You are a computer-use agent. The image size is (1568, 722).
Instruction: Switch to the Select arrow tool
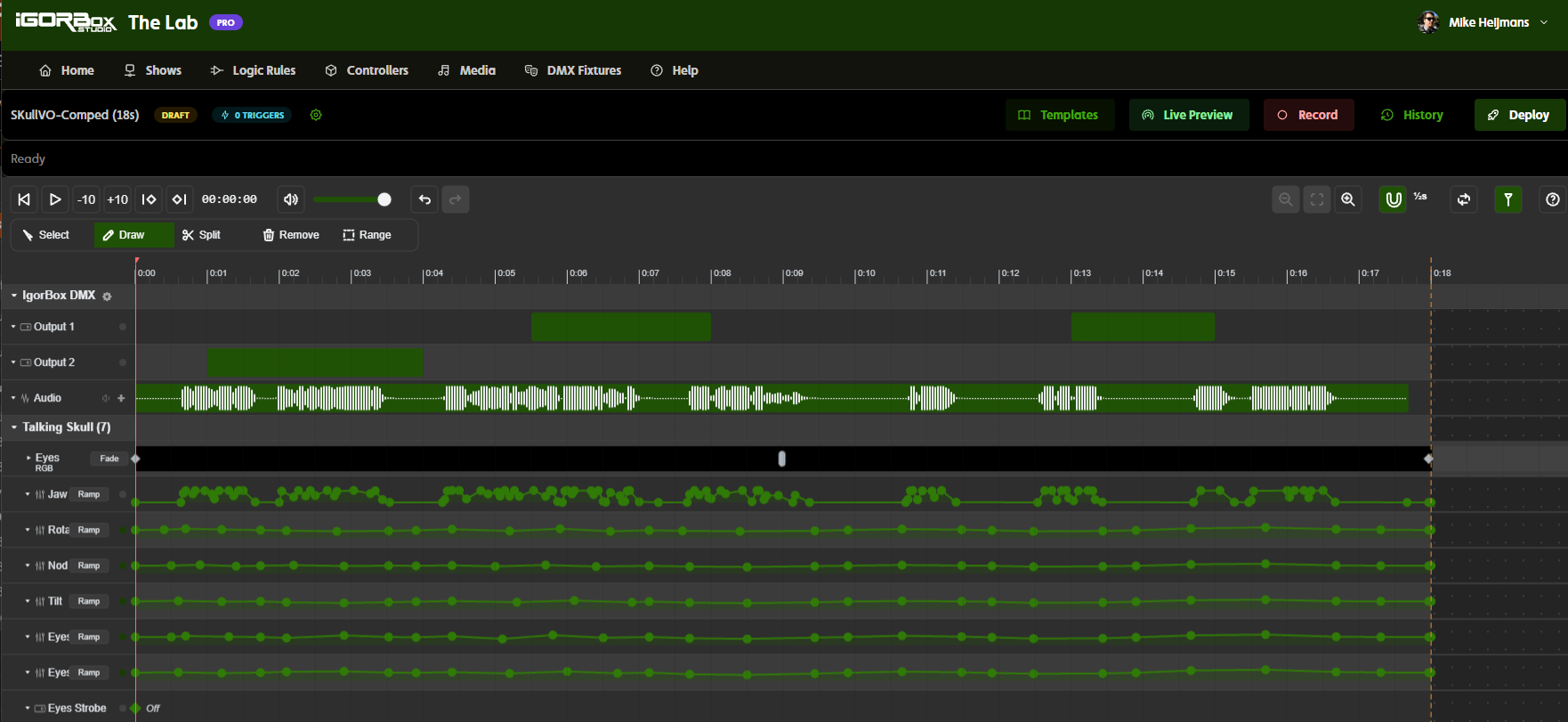click(x=46, y=235)
